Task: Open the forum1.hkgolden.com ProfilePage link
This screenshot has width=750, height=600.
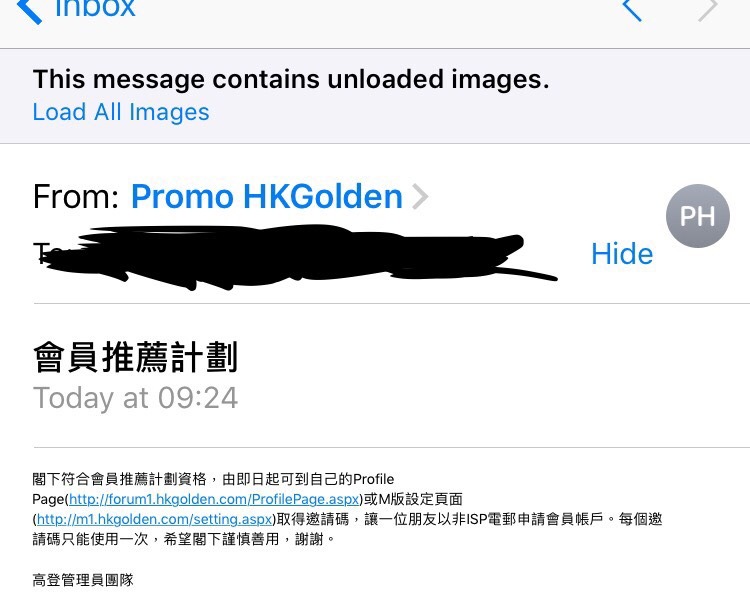Action: coord(214,500)
